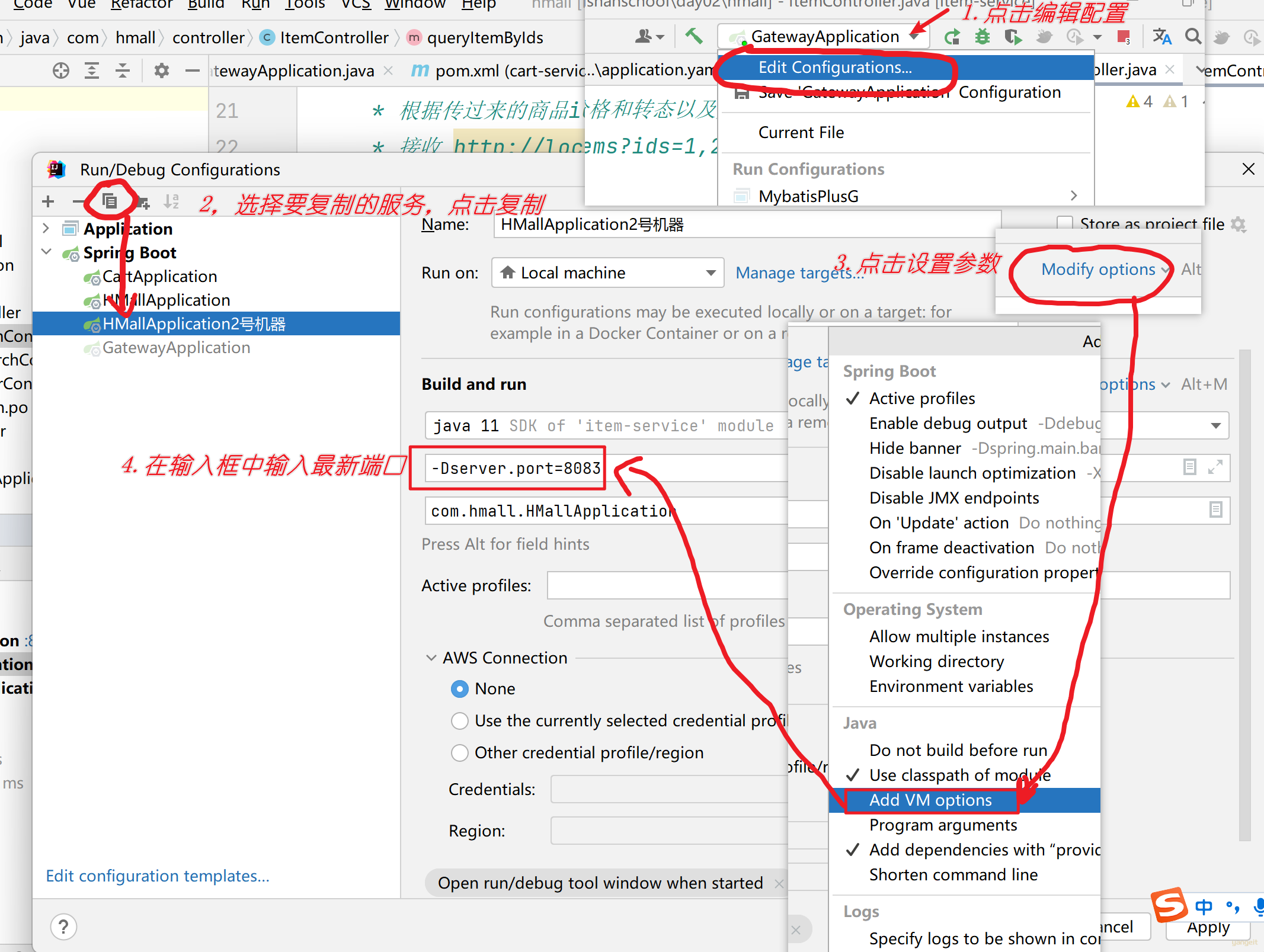1264x952 pixels.
Task: Expand the MybatisPlusG submenu arrow
Action: click(x=1074, y=195)
